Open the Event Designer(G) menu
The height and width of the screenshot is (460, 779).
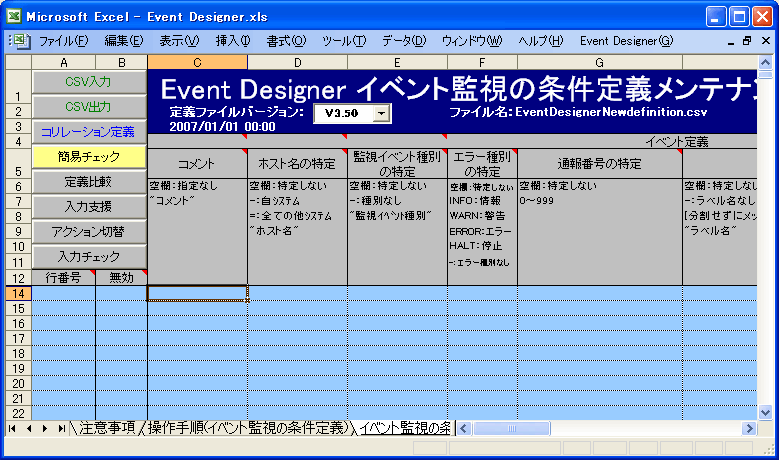coord(626,41)
